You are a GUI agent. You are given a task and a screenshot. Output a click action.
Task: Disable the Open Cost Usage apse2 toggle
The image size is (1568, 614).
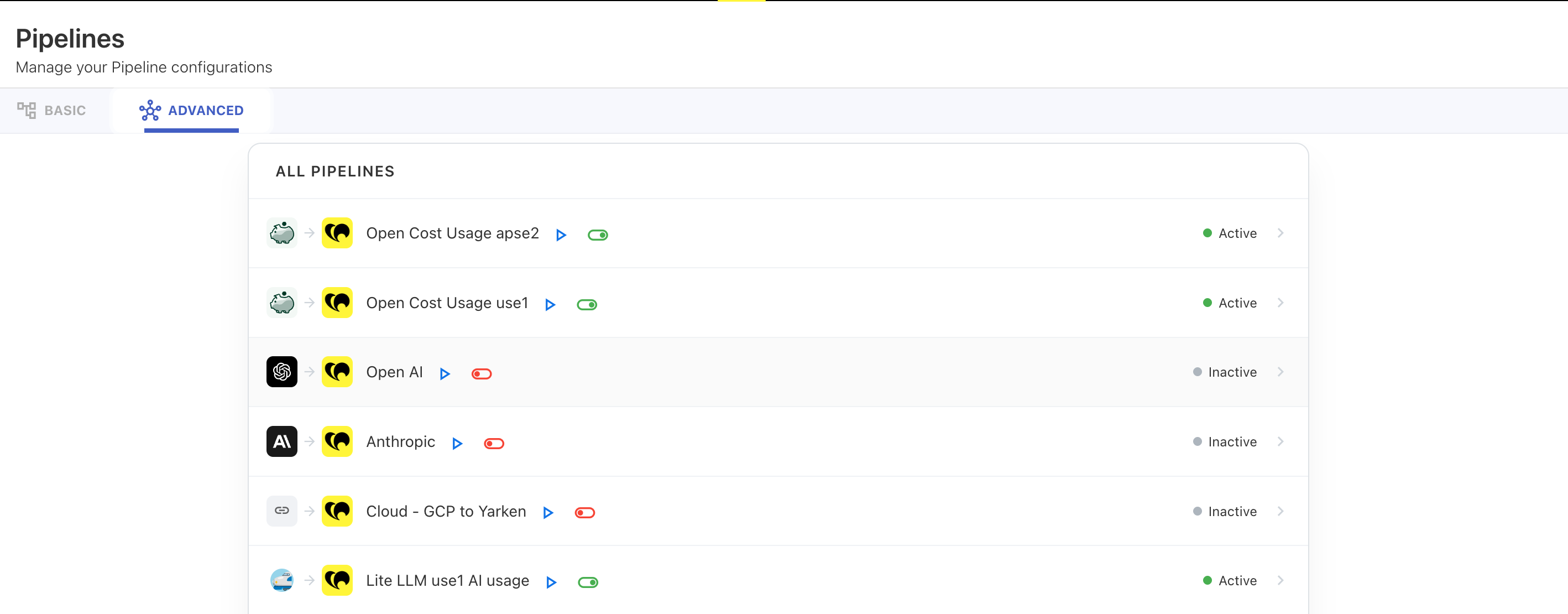[x=598, y=235]
